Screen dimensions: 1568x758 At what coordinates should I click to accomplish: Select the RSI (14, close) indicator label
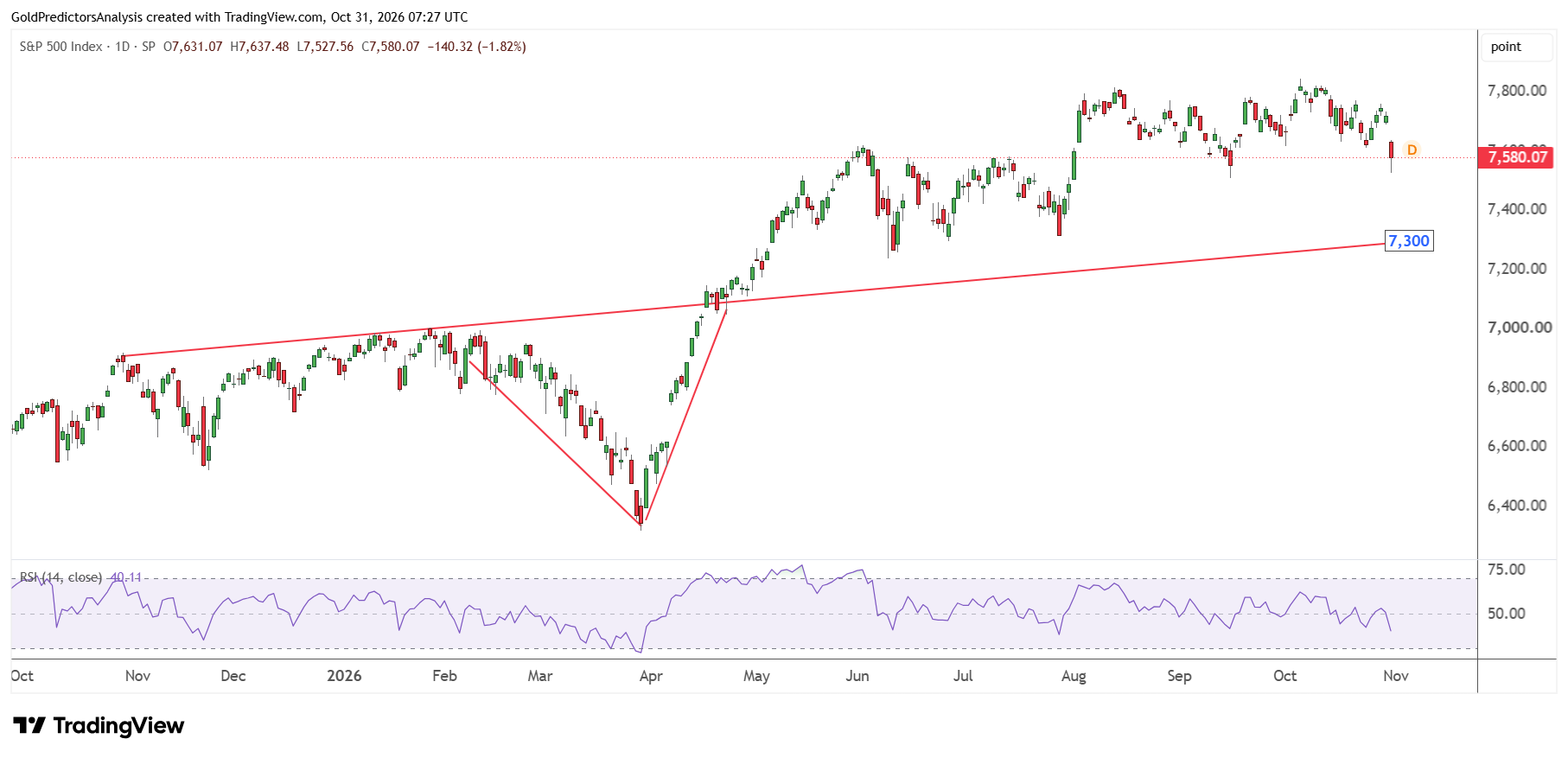[61, 577]
